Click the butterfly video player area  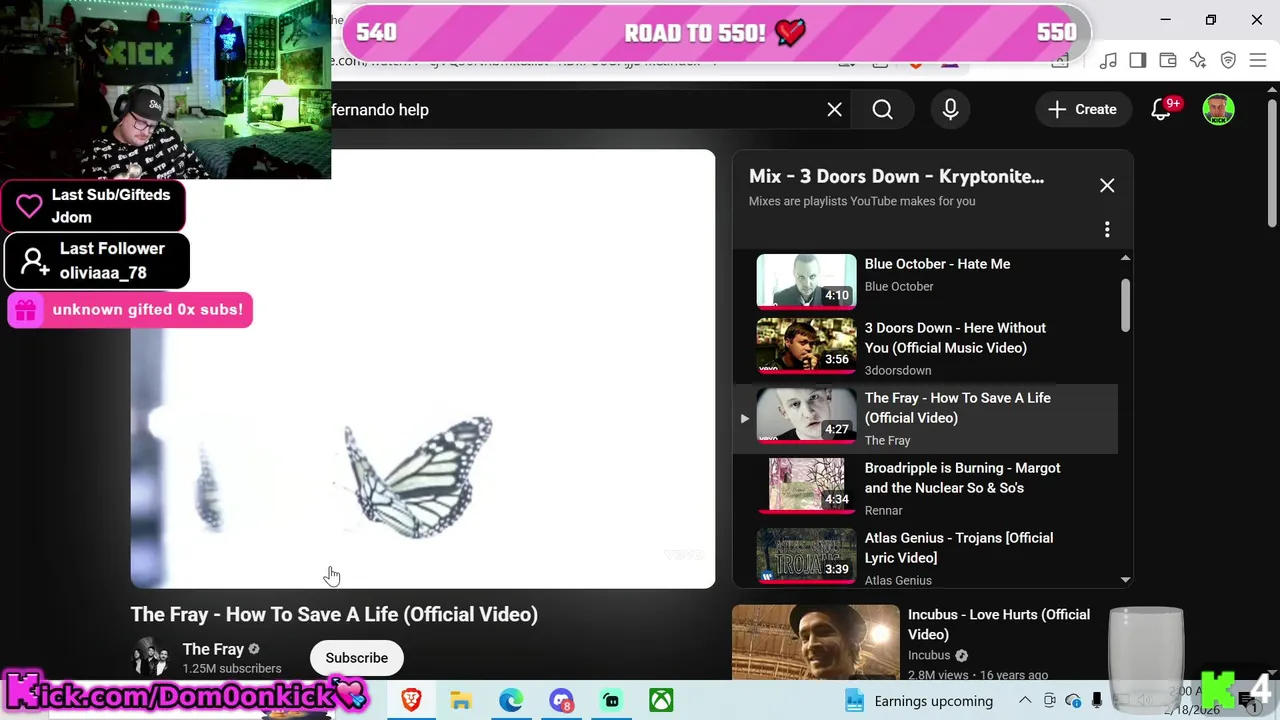423,369
